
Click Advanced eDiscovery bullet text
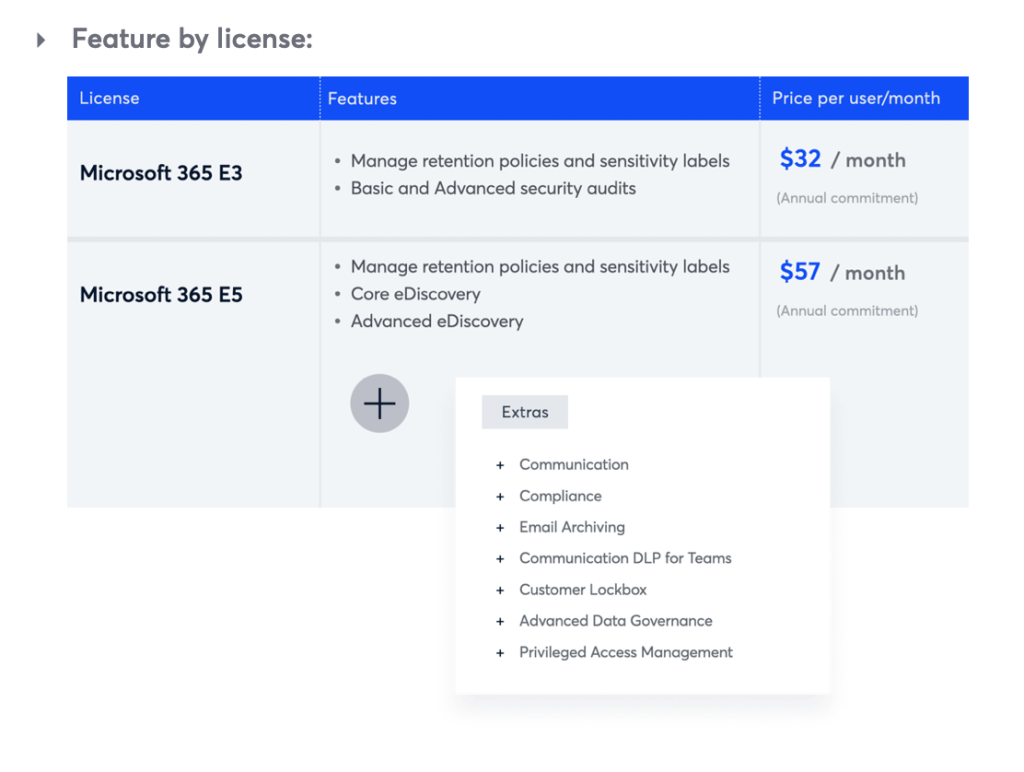[437, 321]
